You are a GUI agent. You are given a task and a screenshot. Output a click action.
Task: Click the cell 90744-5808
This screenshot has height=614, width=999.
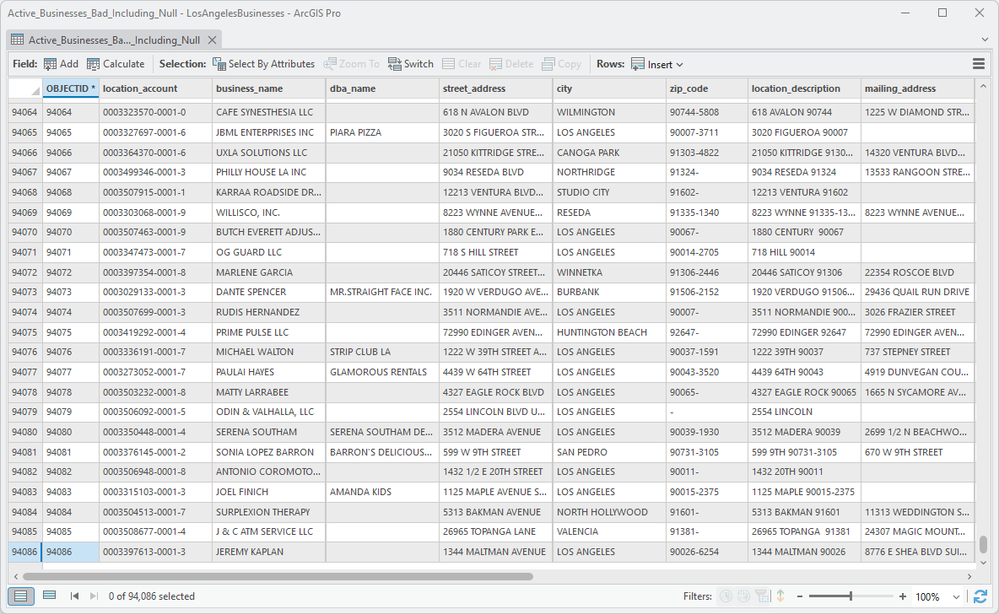(x=707, y=112)
